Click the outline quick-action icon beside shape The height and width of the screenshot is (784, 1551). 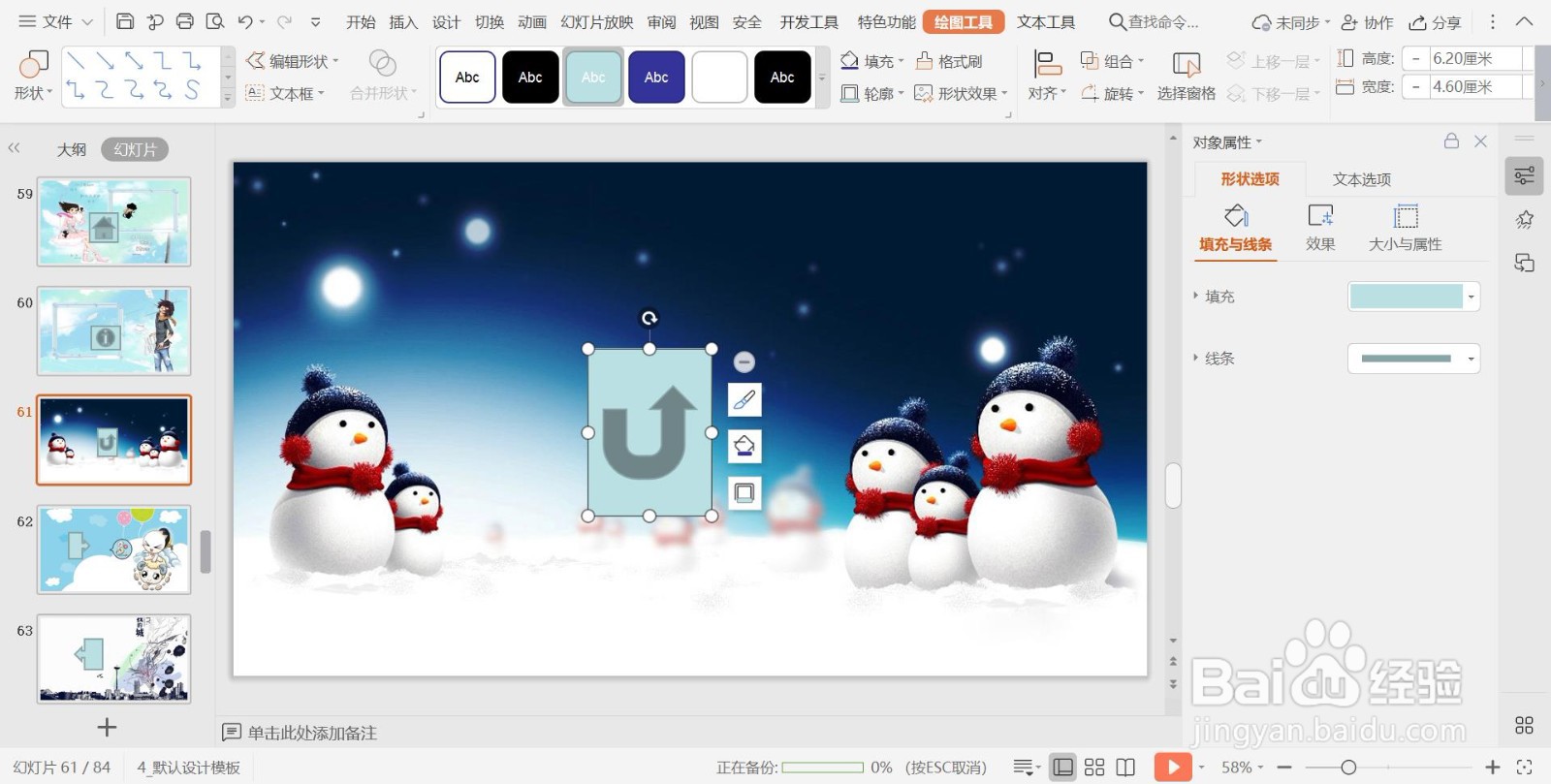coord(744,492)
